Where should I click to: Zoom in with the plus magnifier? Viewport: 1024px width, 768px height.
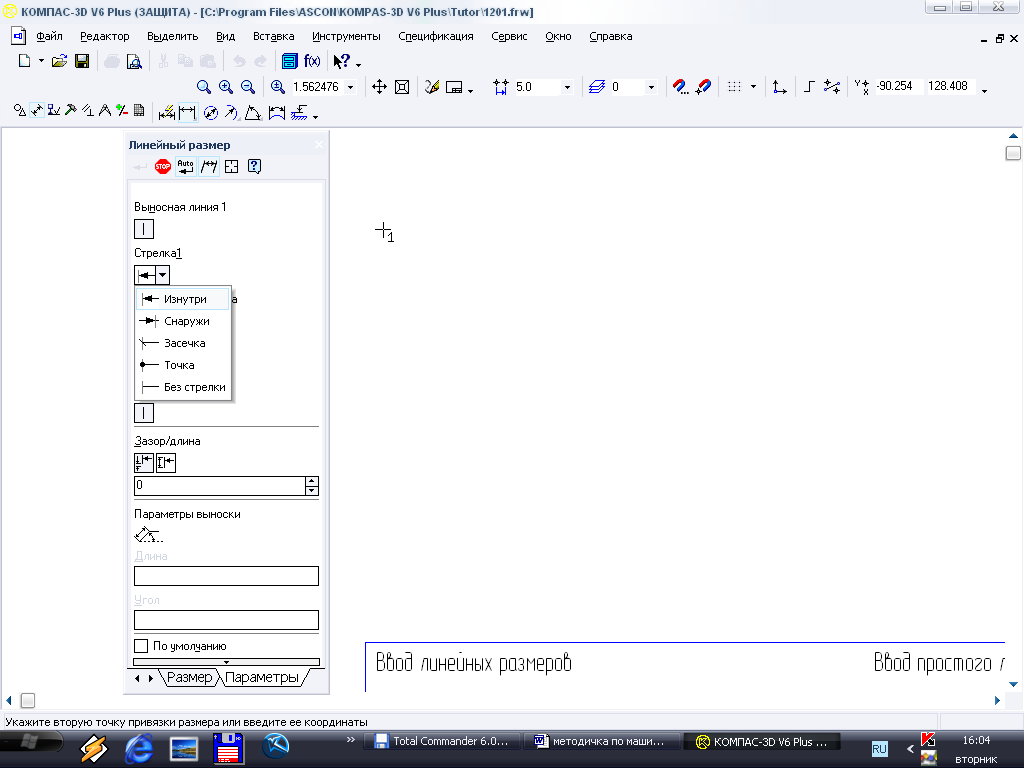226,87
